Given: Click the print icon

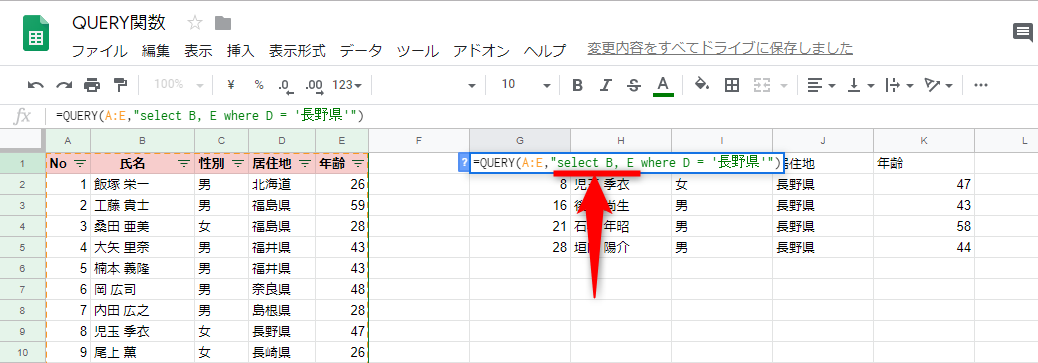Looking at the screenshot, I should click(x=91, y=85).
